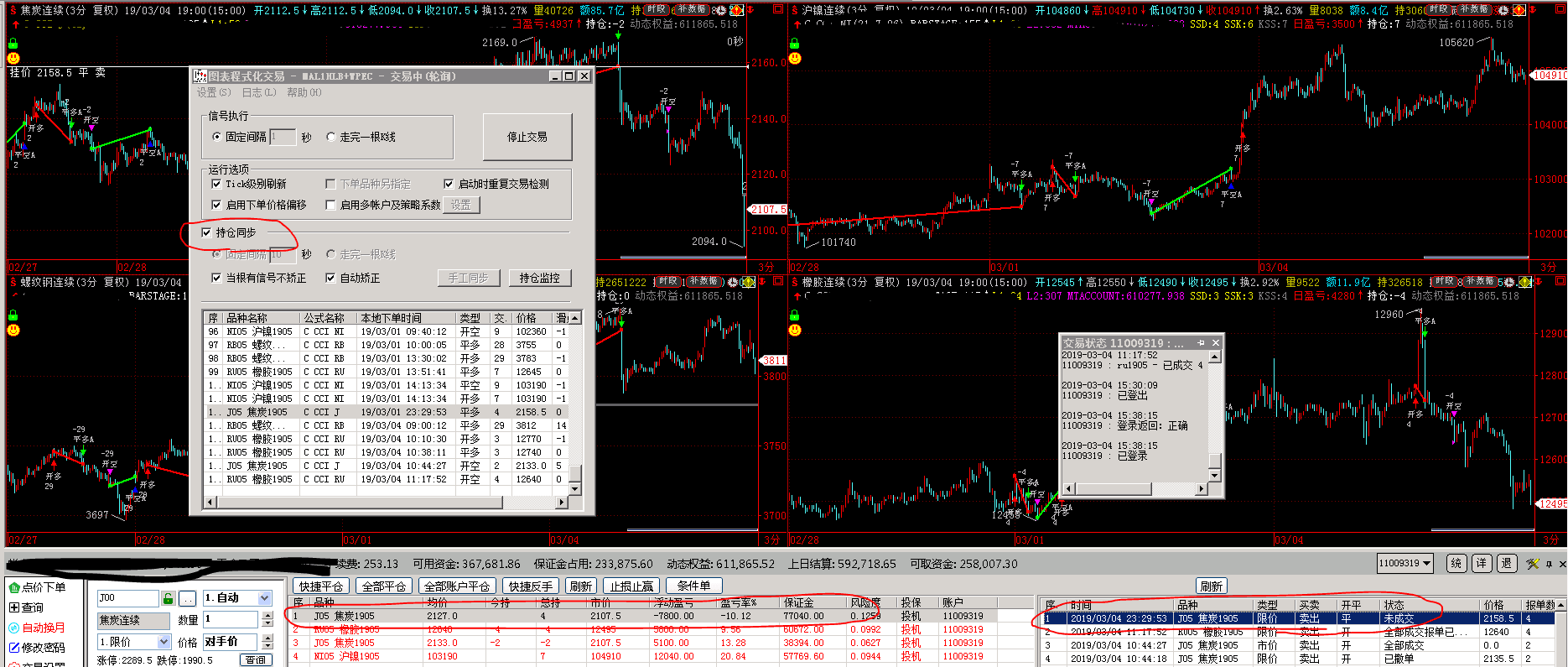
Task: Click the smiley face in nickel chart
Action: tap(795, 58)
